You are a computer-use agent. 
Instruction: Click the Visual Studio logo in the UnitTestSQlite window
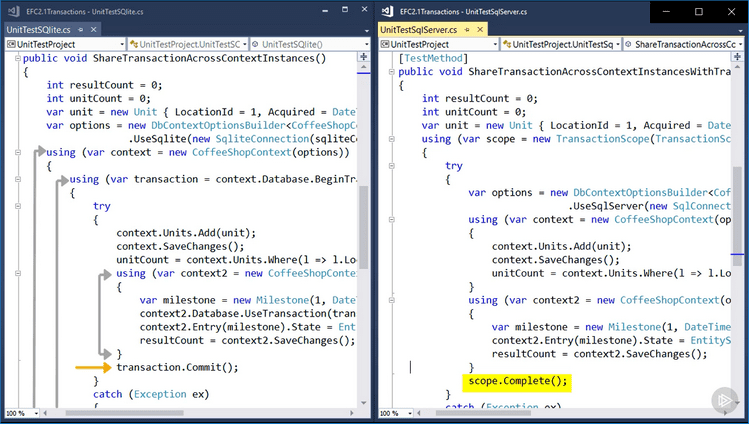point(14,11)
